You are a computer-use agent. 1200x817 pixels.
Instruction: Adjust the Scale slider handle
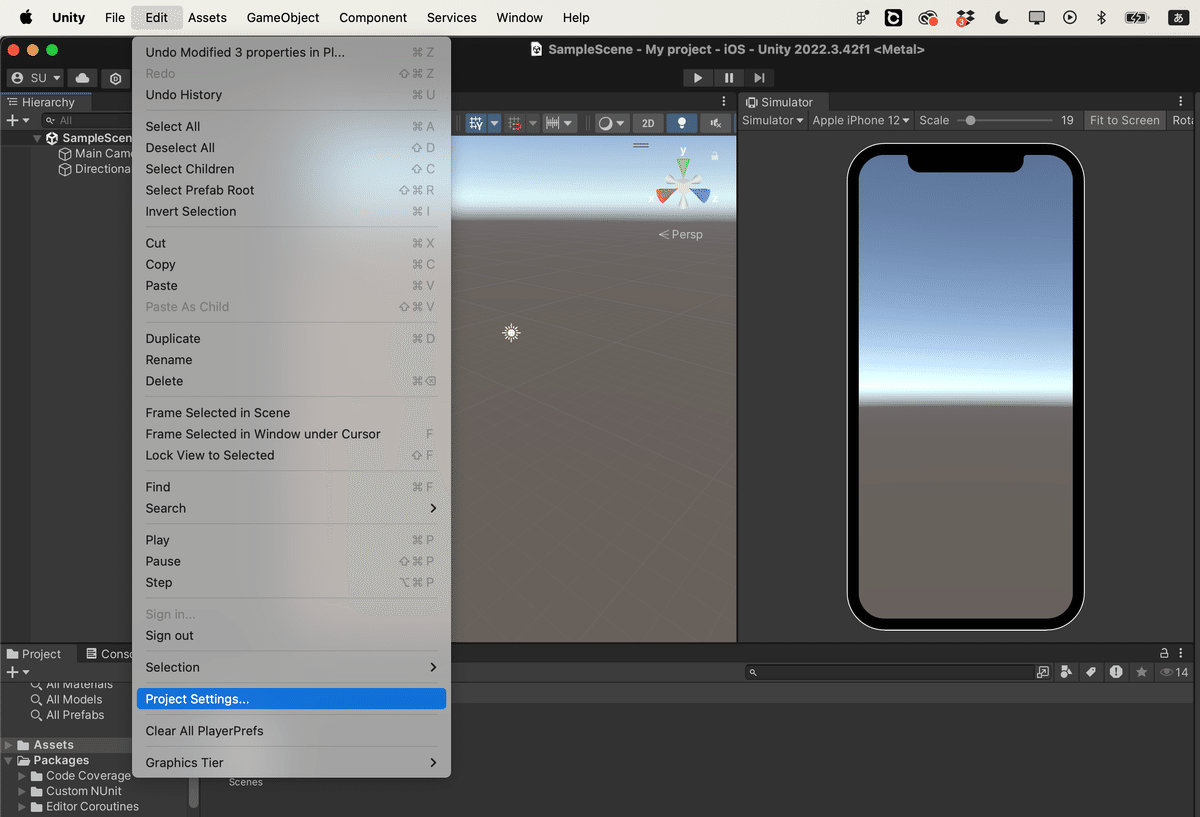970,120
